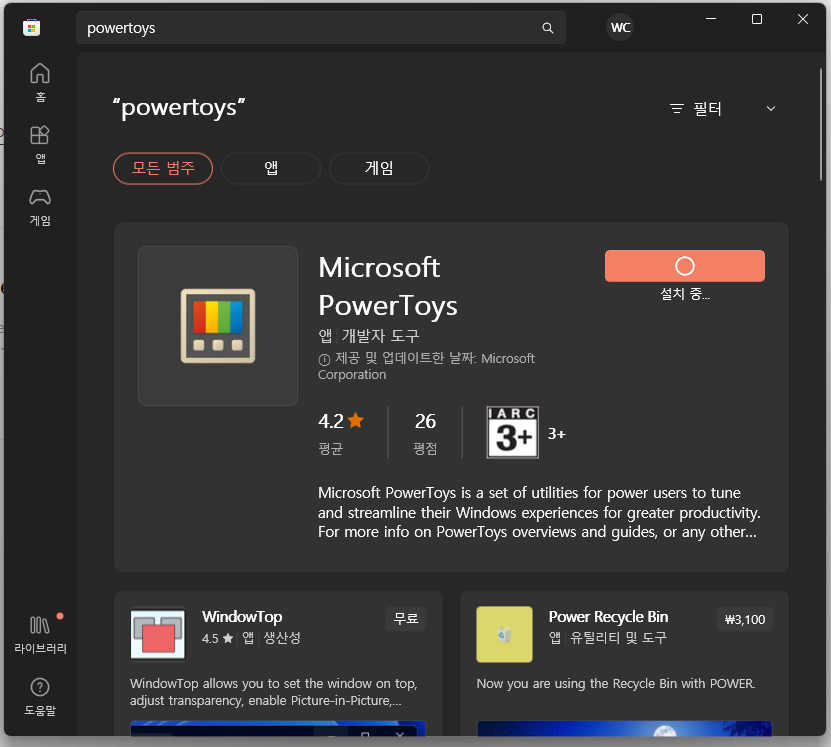Click the WindowTop app icon
The height and width of the screenshot is (747, 831).
coord(158,634)
